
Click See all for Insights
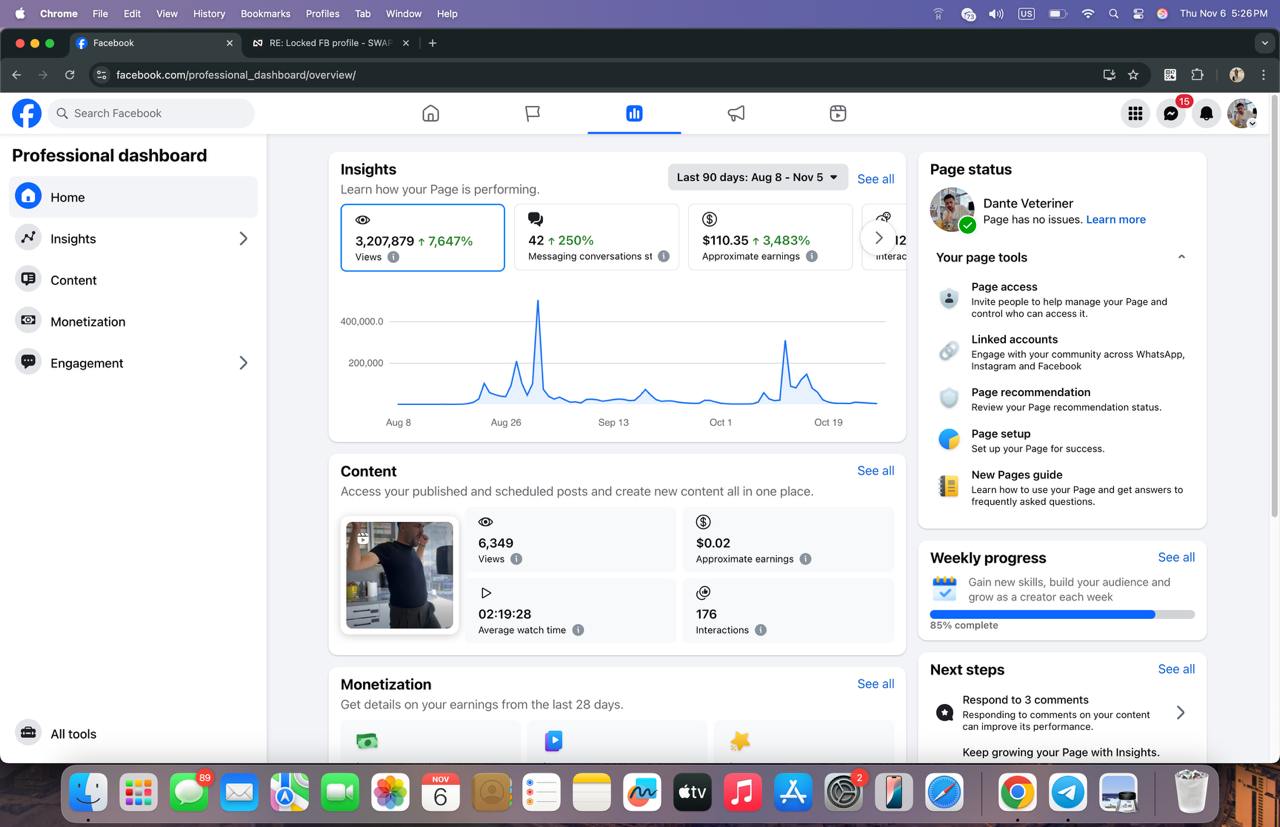(875, 179)
